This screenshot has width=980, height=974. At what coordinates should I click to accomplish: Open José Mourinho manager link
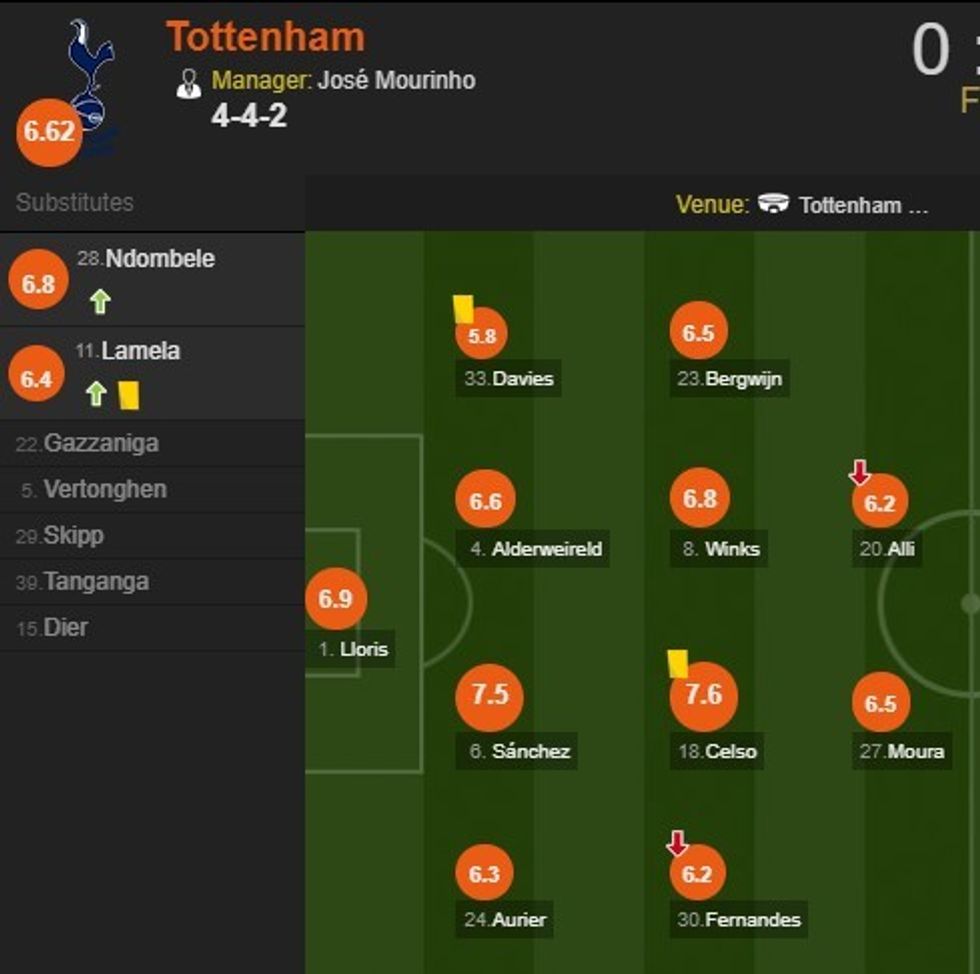[x=396, y=80]
